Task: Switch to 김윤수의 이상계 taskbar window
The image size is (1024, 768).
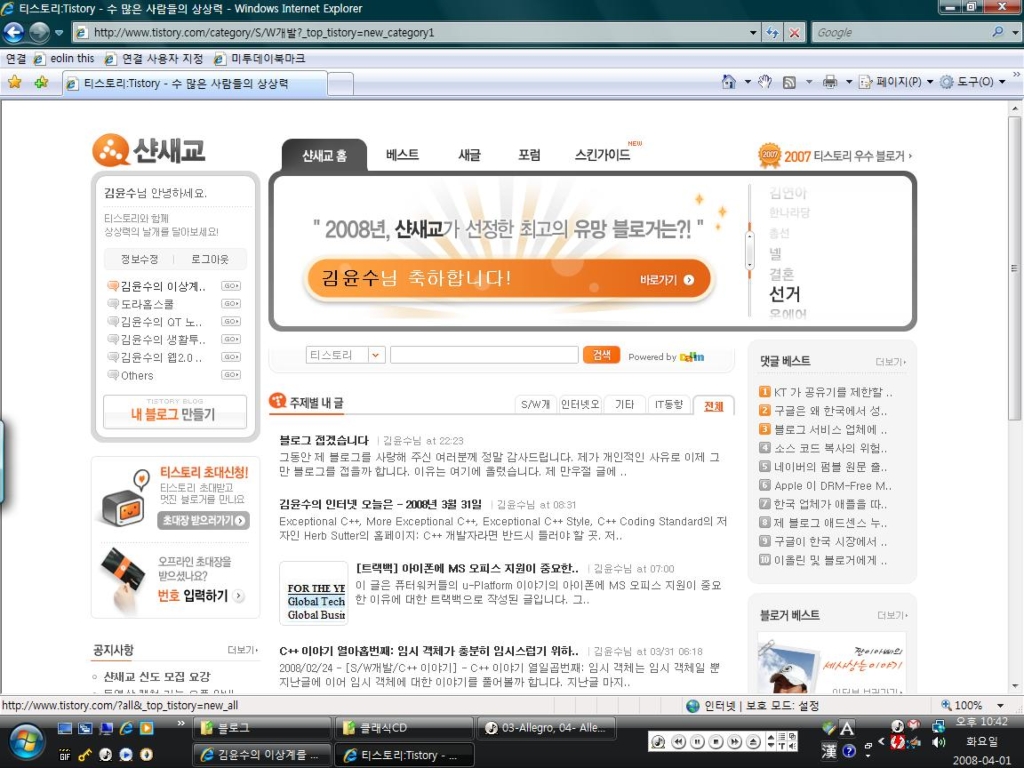Action: coord(263,755)
